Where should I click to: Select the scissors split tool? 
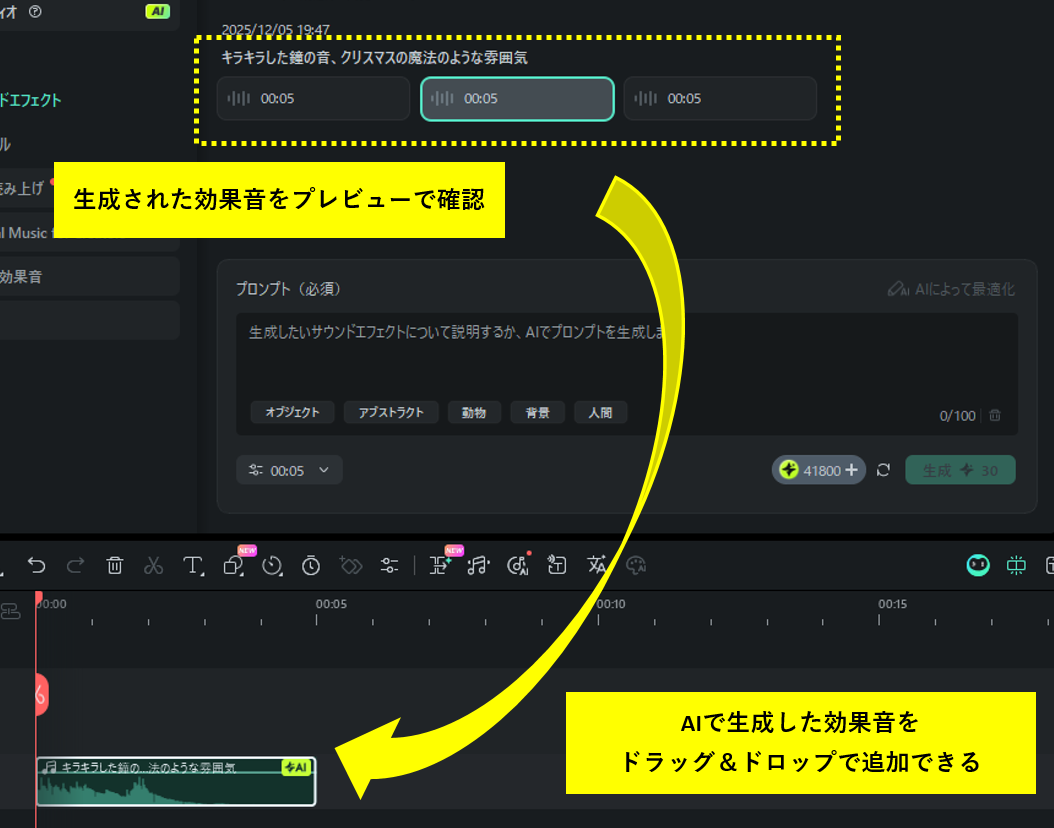click(x=153, y=565)
